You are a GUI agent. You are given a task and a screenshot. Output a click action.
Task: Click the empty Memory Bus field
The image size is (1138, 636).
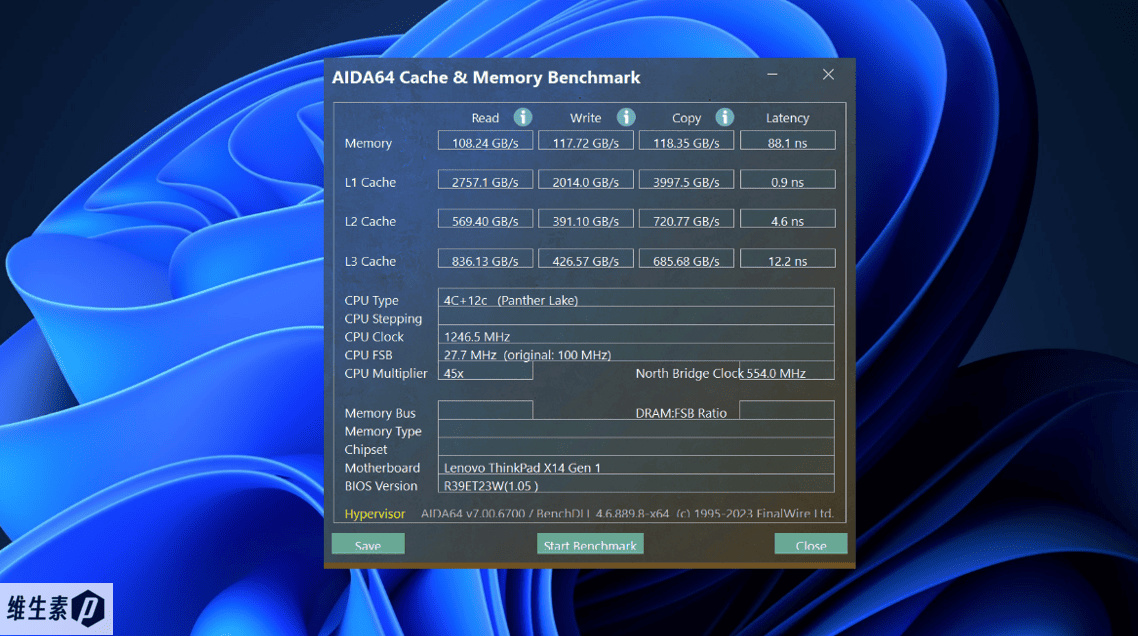pos(486,410)
